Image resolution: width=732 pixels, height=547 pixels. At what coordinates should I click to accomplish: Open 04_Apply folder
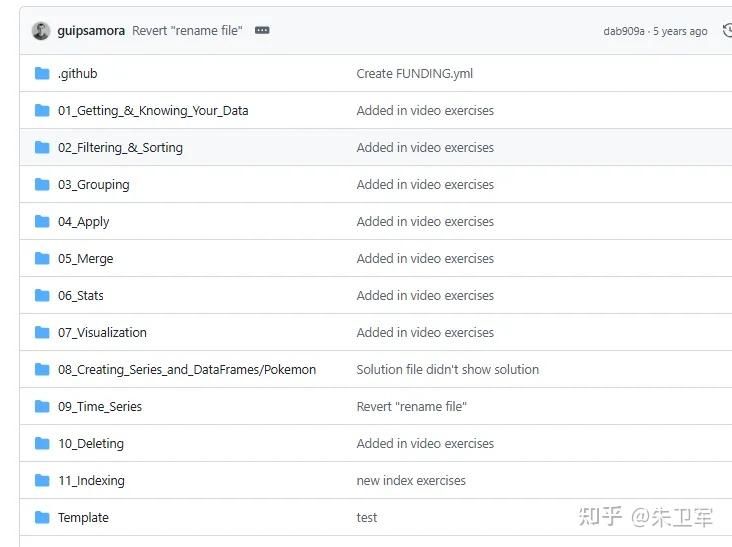click(84, 222)
